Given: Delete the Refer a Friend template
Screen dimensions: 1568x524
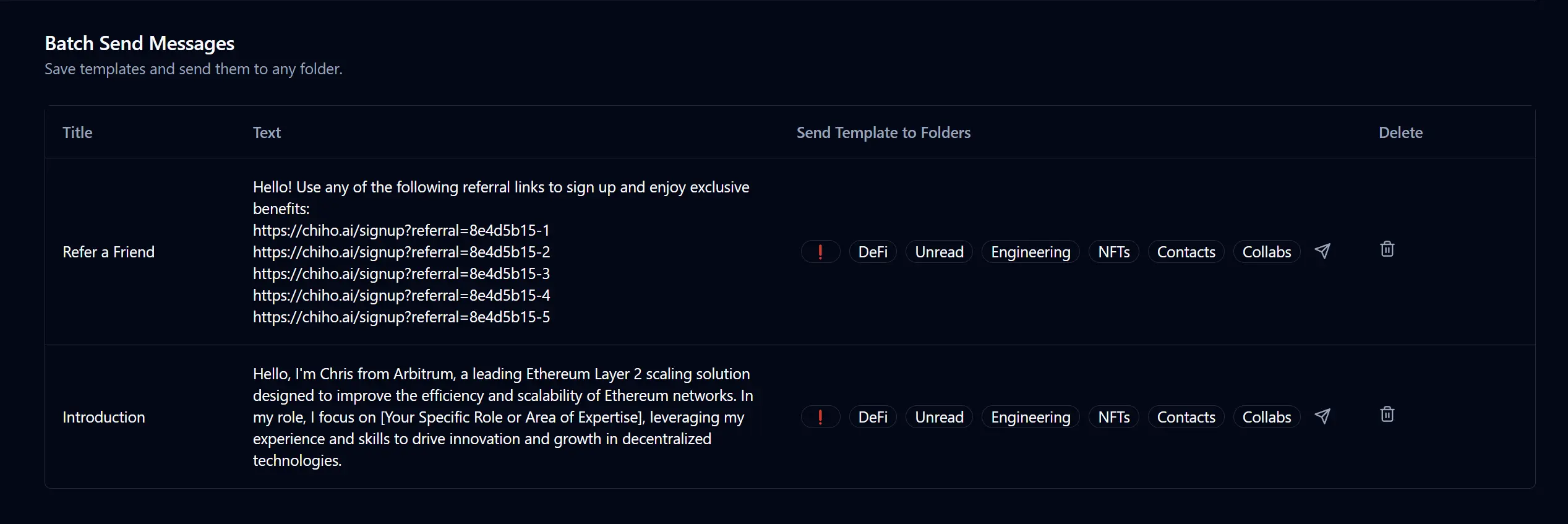Looking at the screenshot, I should 1387,249.
